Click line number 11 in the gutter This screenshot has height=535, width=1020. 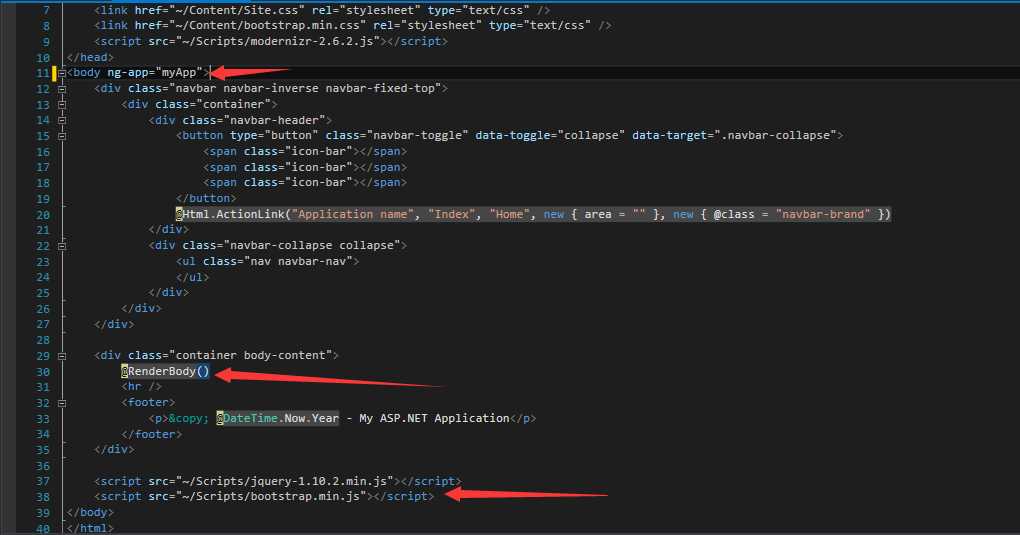(43, 73)
